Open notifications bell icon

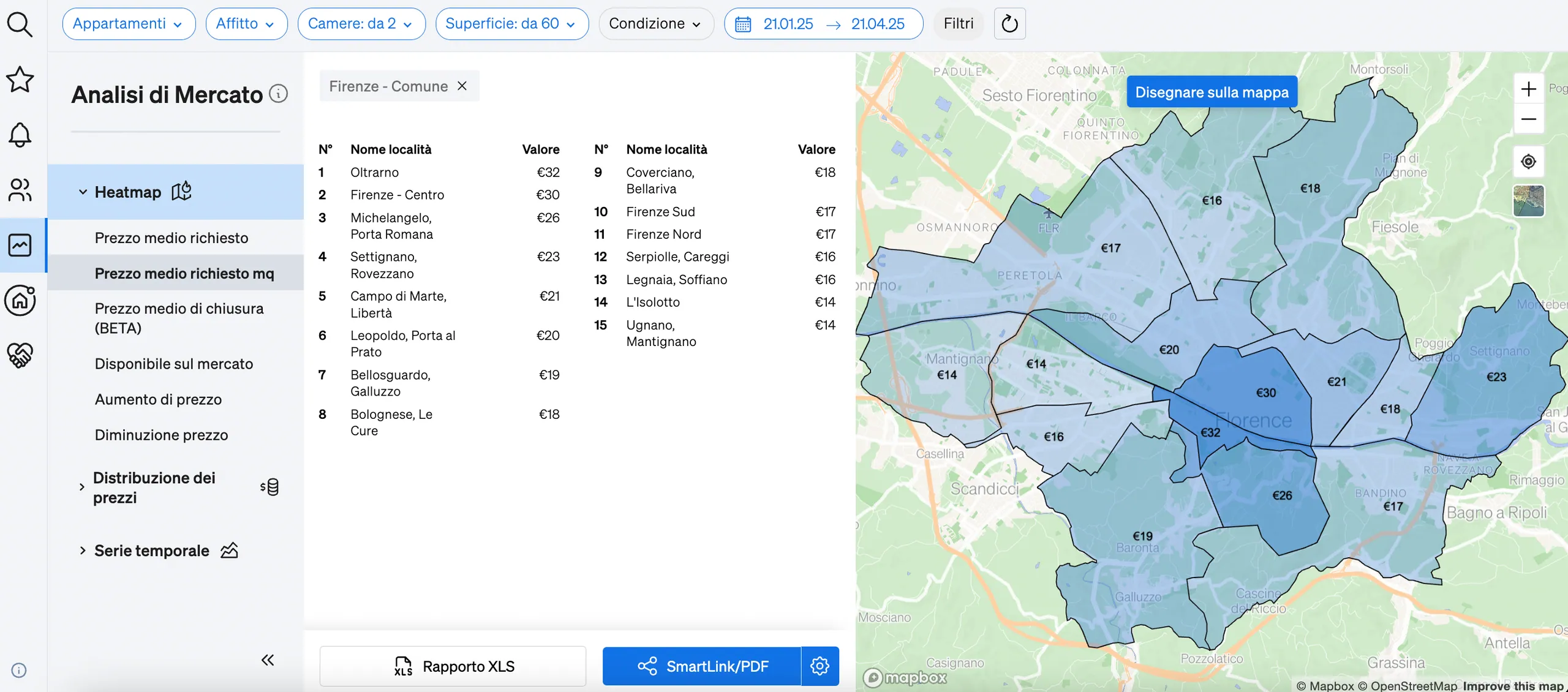click(20, 135)
